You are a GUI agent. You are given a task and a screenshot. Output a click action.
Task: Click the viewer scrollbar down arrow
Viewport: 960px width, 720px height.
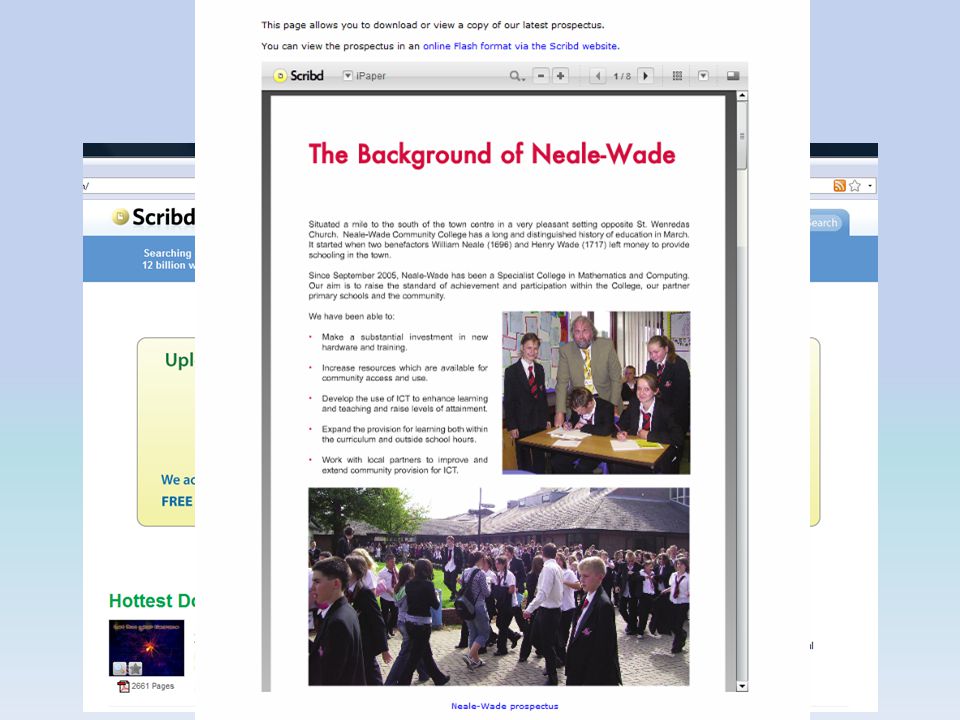click(x=742, y=686)
